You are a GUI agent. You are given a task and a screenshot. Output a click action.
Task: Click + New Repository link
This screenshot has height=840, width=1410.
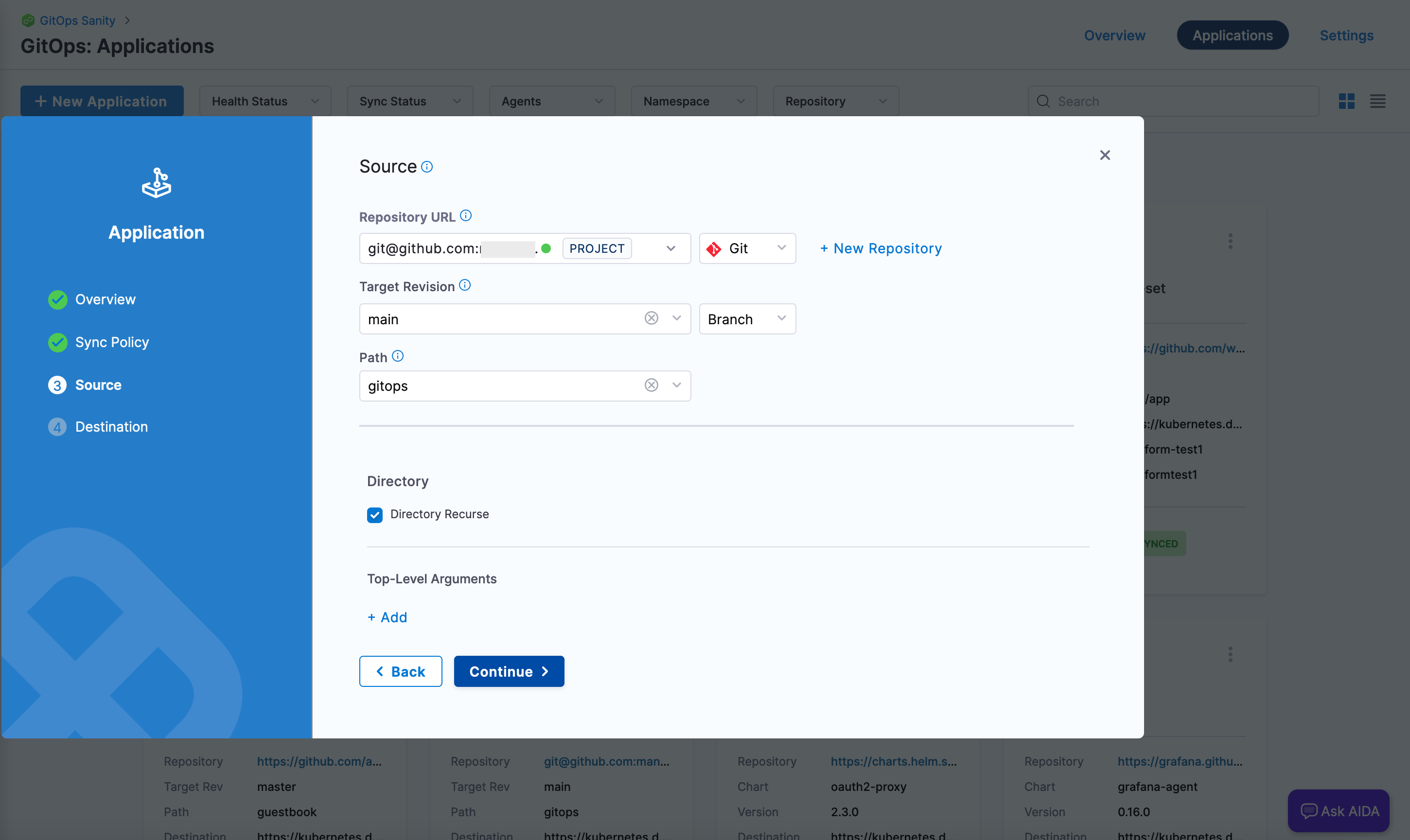[881, 248]
